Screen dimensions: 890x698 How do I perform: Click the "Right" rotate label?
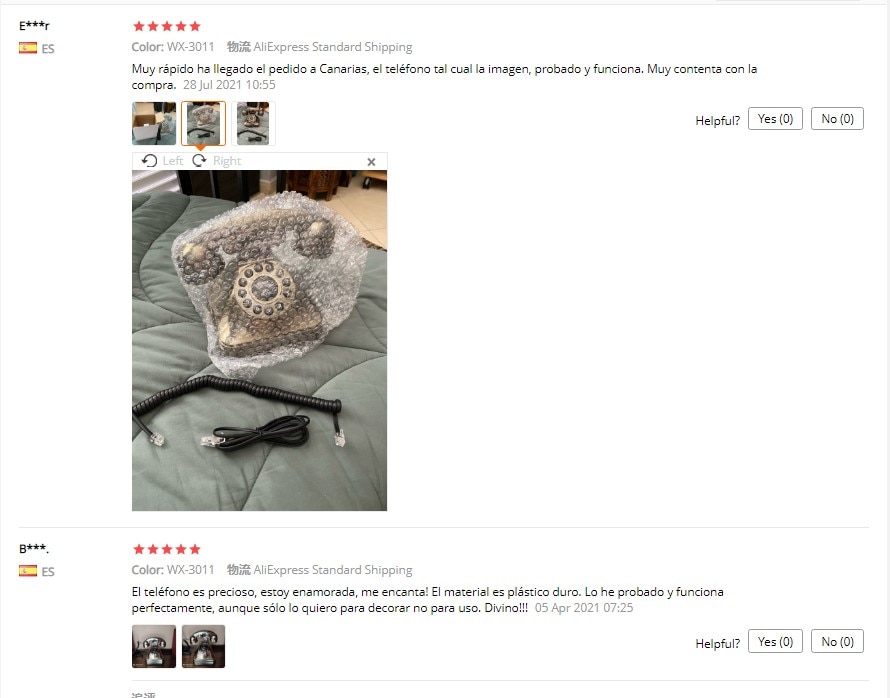(227, 161)
